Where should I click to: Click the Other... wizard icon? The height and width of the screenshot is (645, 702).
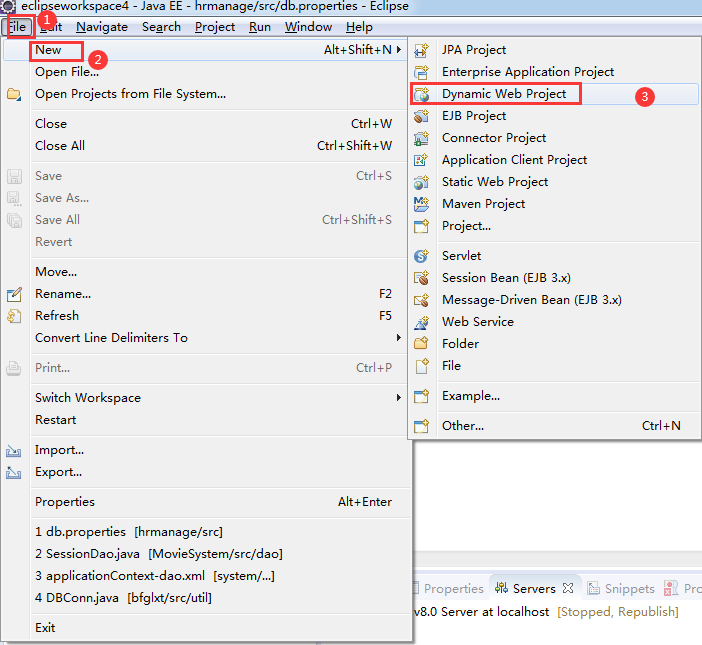point(421,426)
